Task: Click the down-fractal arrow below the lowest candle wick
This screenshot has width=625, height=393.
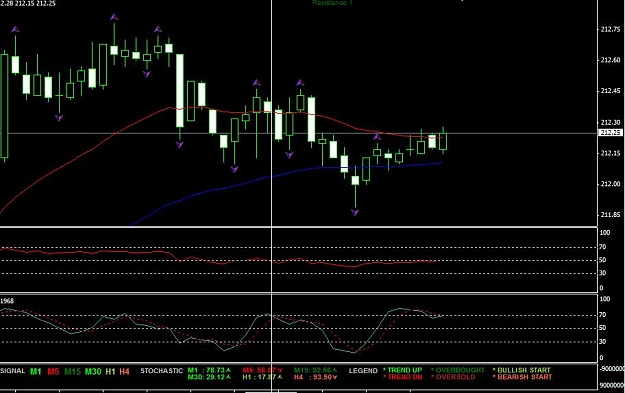Action: coord(355,212)
